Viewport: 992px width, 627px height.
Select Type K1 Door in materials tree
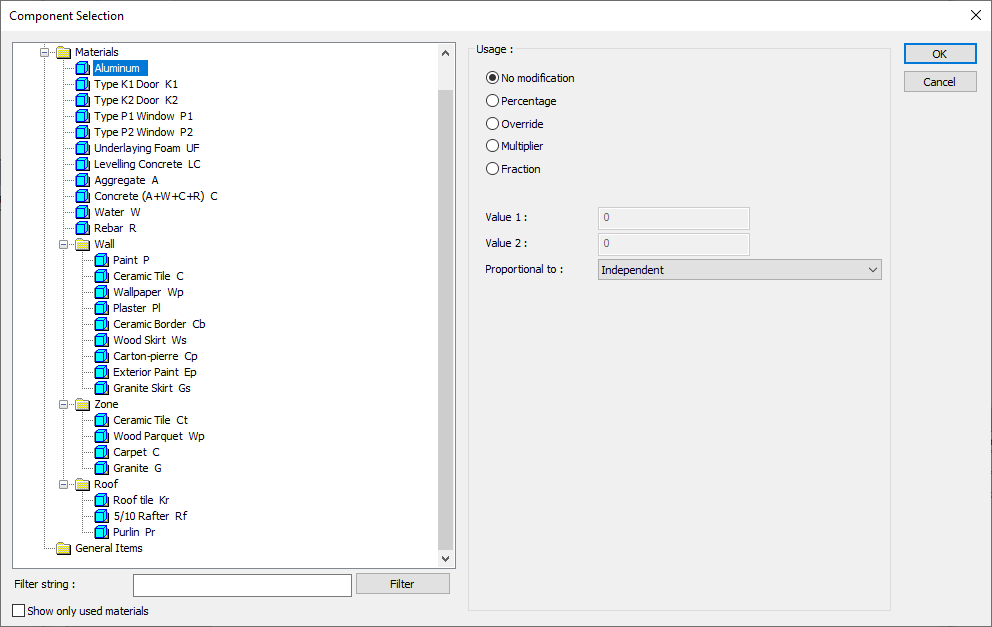tap(135, 84)
